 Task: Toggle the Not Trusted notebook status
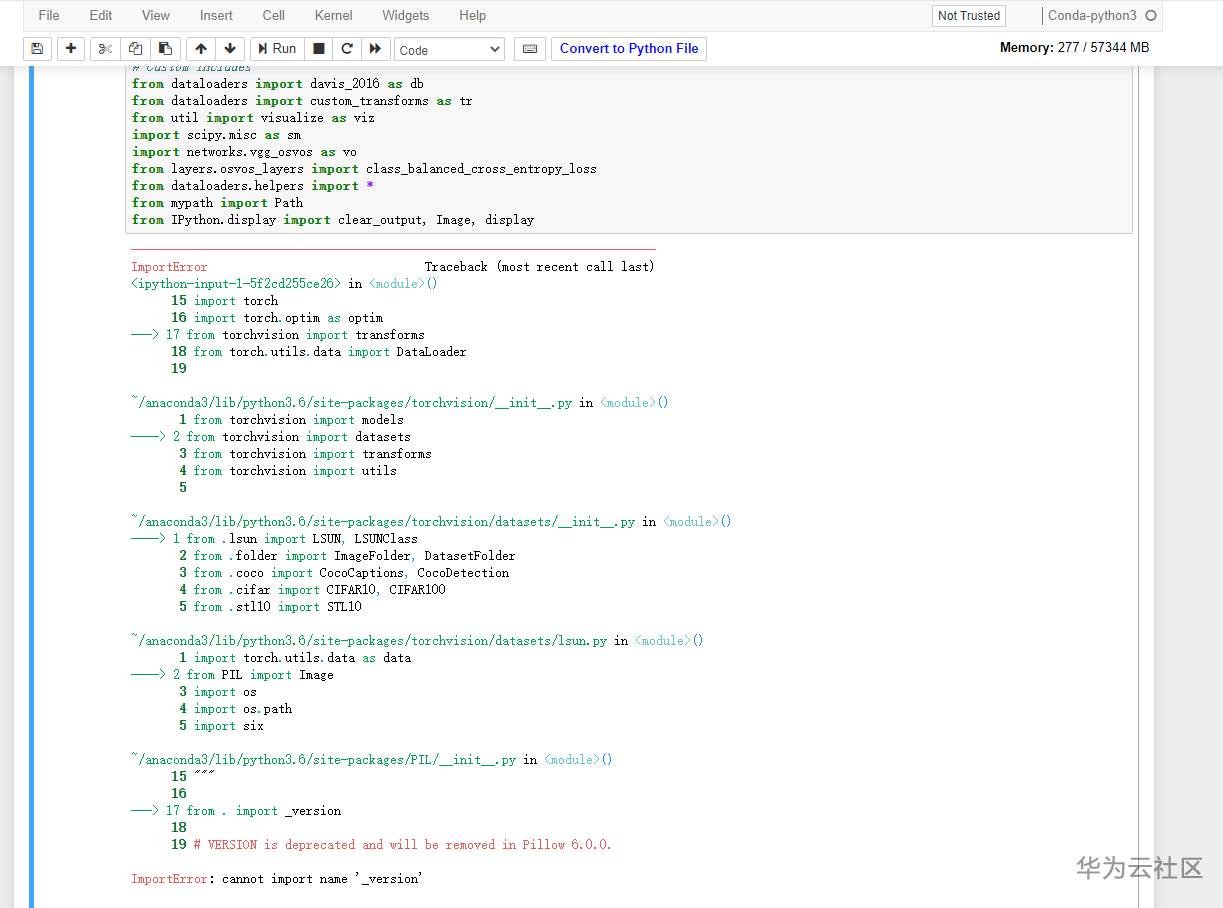pos(968,15)
